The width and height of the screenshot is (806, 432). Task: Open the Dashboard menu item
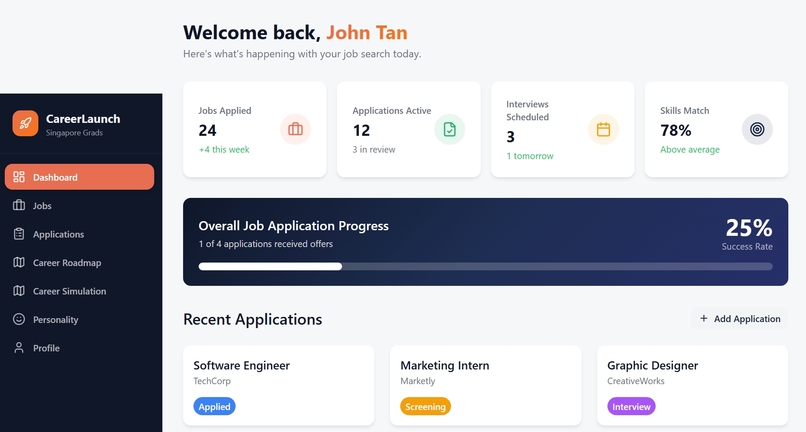79,177
